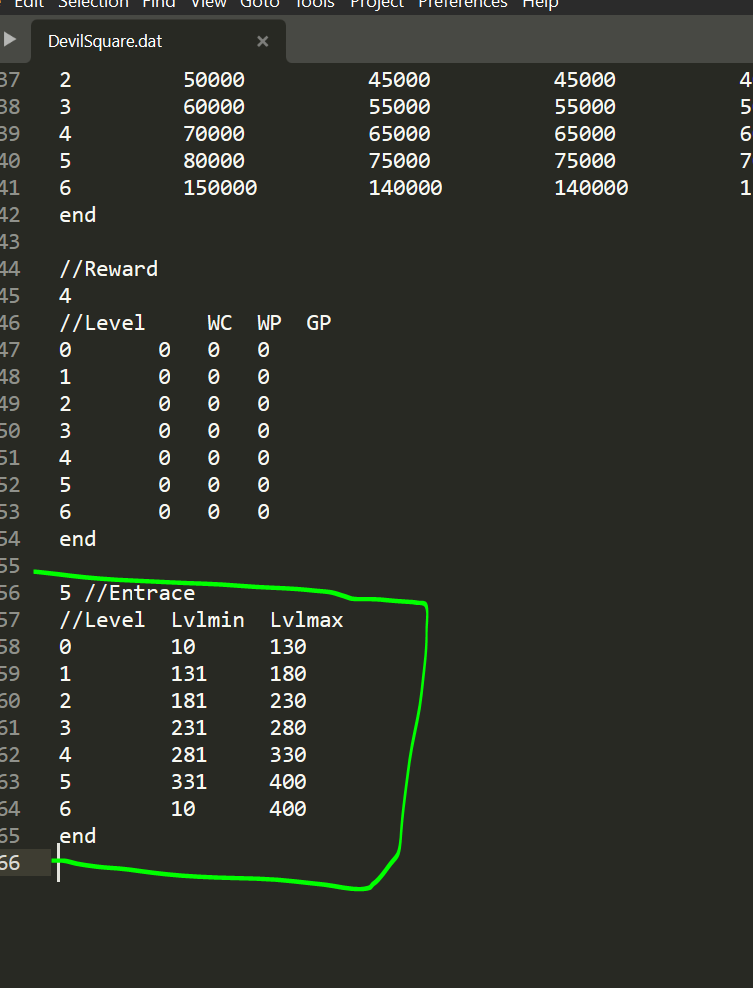
Task: Open the Edit menu
Action: click(x=28, y=4)
